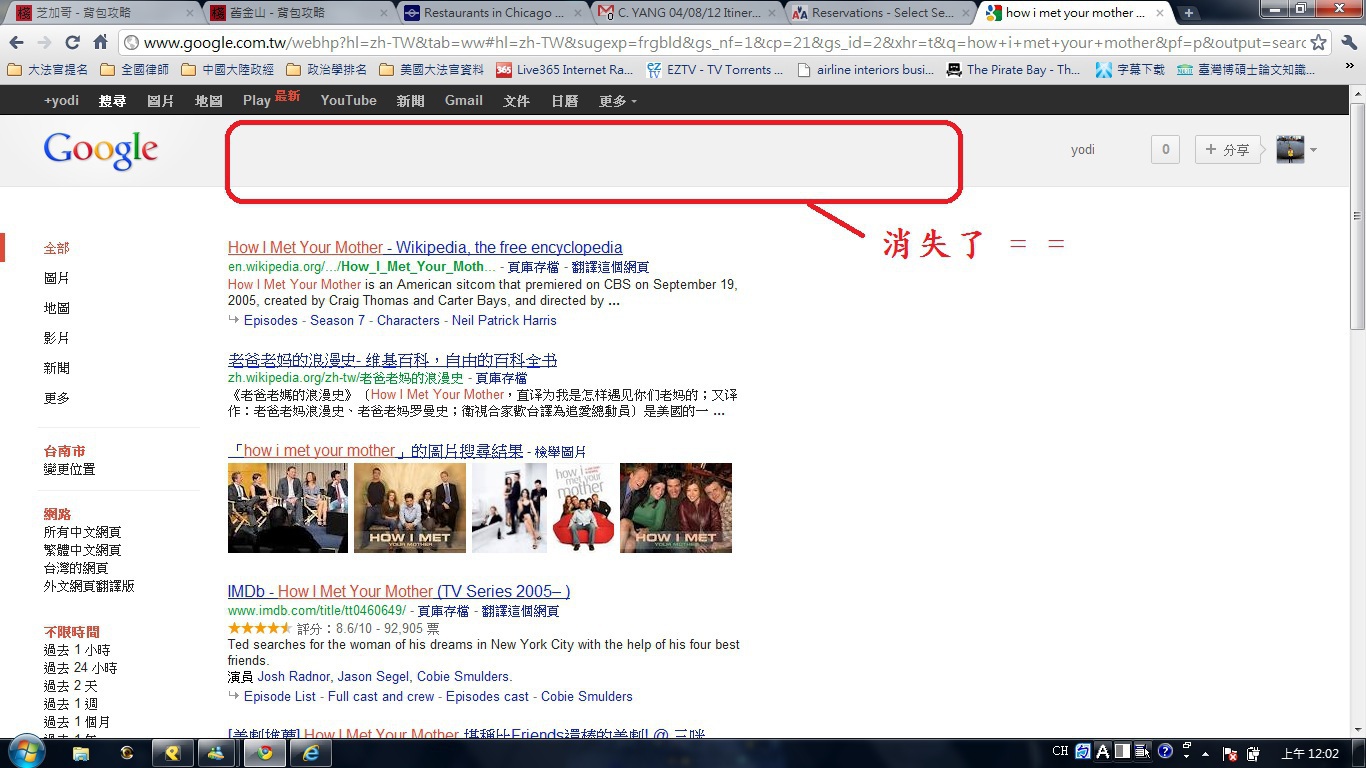The width and height of the screenshot is (1366, 768).
Task: Select Gmail in the Google bar
Action: 464,101
